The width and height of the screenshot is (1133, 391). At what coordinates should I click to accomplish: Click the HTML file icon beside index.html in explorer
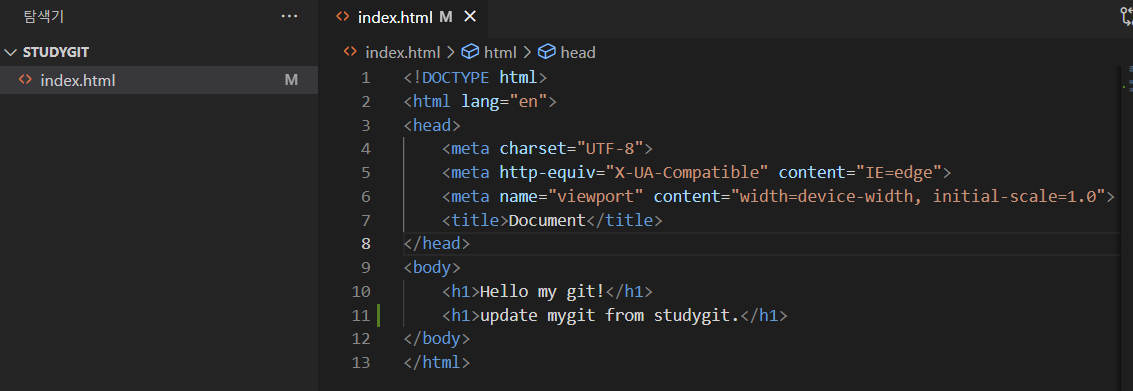[25, 80]
